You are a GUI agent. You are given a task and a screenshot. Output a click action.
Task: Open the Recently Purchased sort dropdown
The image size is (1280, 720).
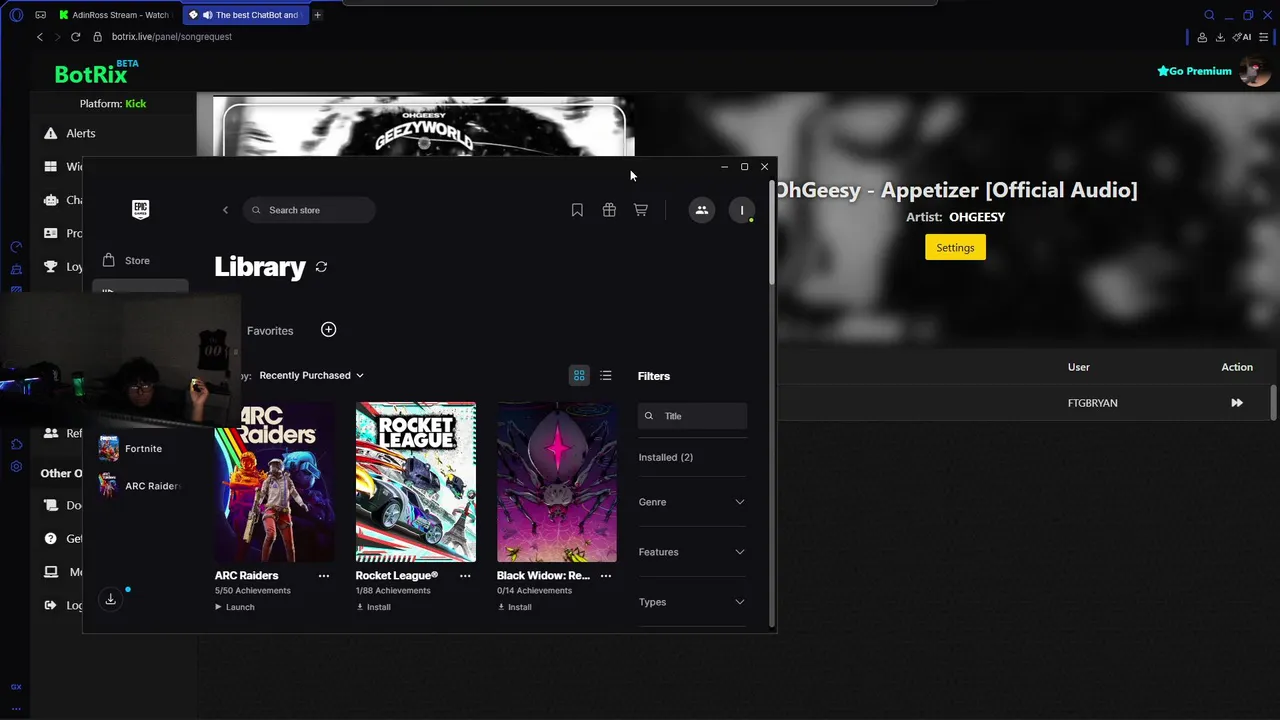coord(311,375)
